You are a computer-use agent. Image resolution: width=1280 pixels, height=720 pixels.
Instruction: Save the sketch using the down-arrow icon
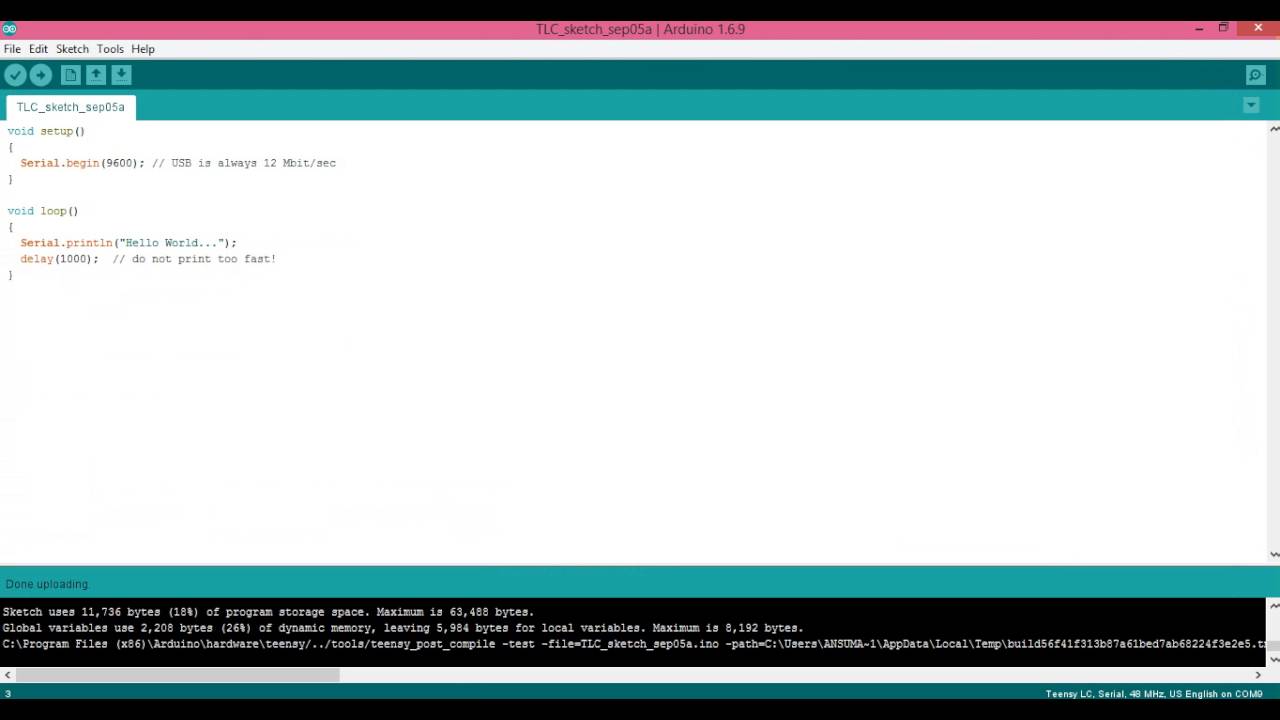coord(121,75)
